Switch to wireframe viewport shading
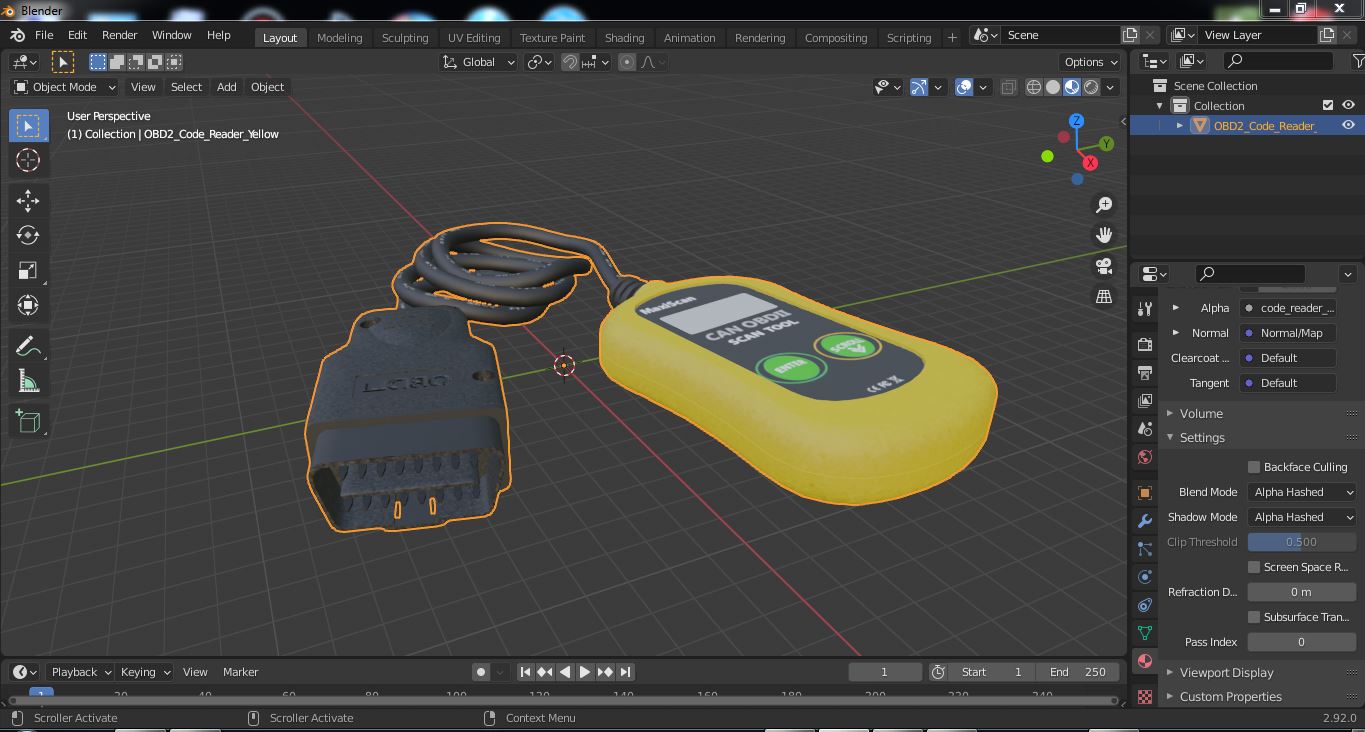Image resolution: width=1365 pixels, height=732 pixels. (1034, 87)
